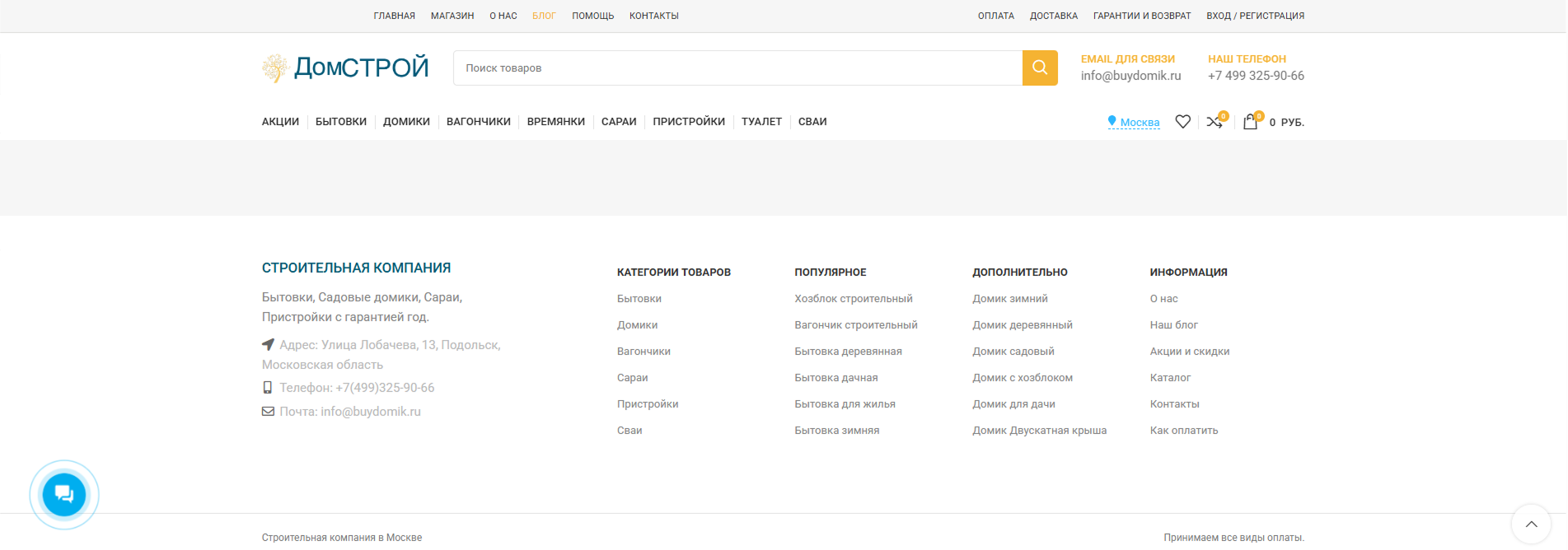This screenshot has height=550, width=1568.
Task: Click in the Поиск товаров search field
Action: [737, 68]
